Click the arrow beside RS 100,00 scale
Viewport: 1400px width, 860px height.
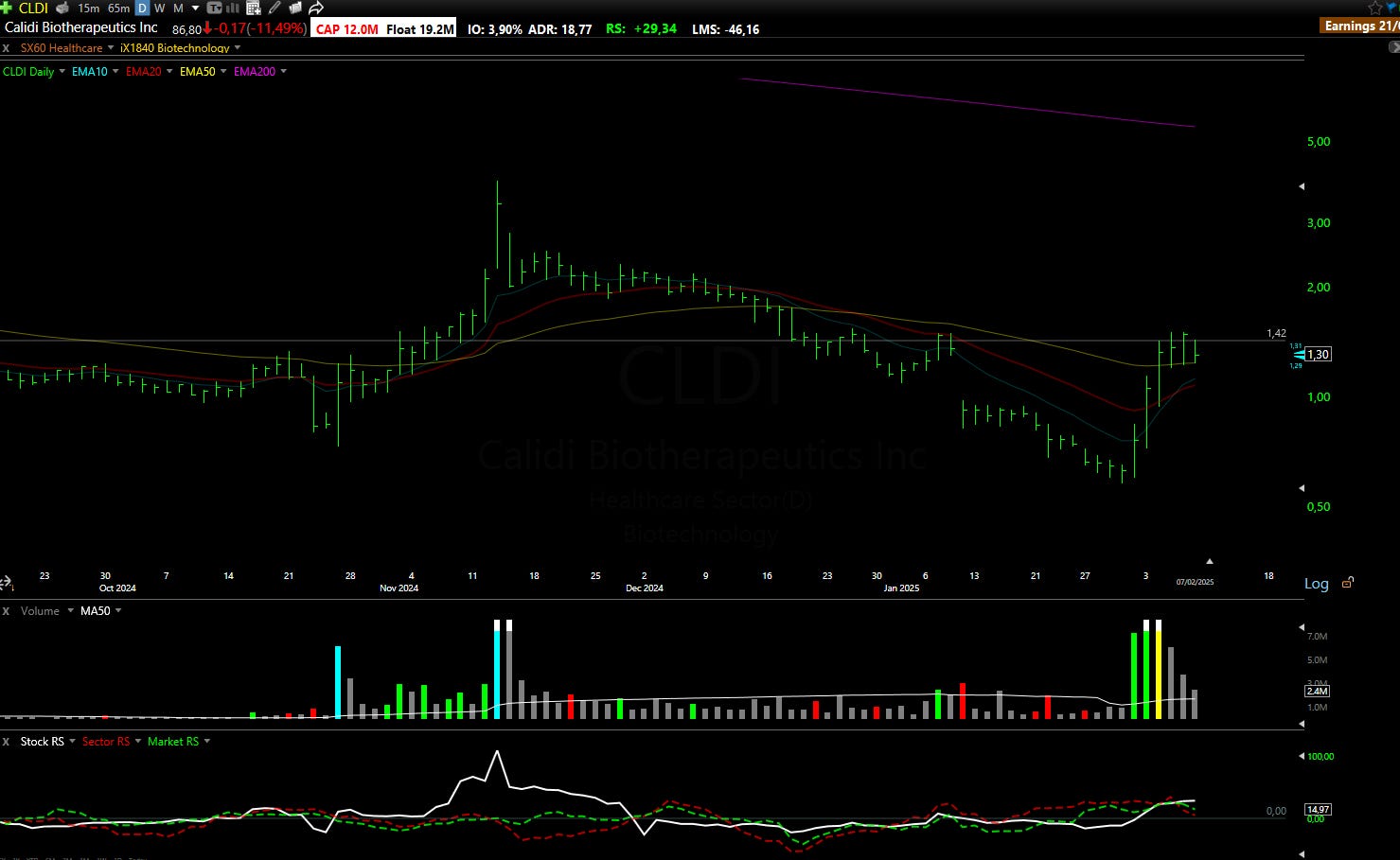[x=1302, y=757]
